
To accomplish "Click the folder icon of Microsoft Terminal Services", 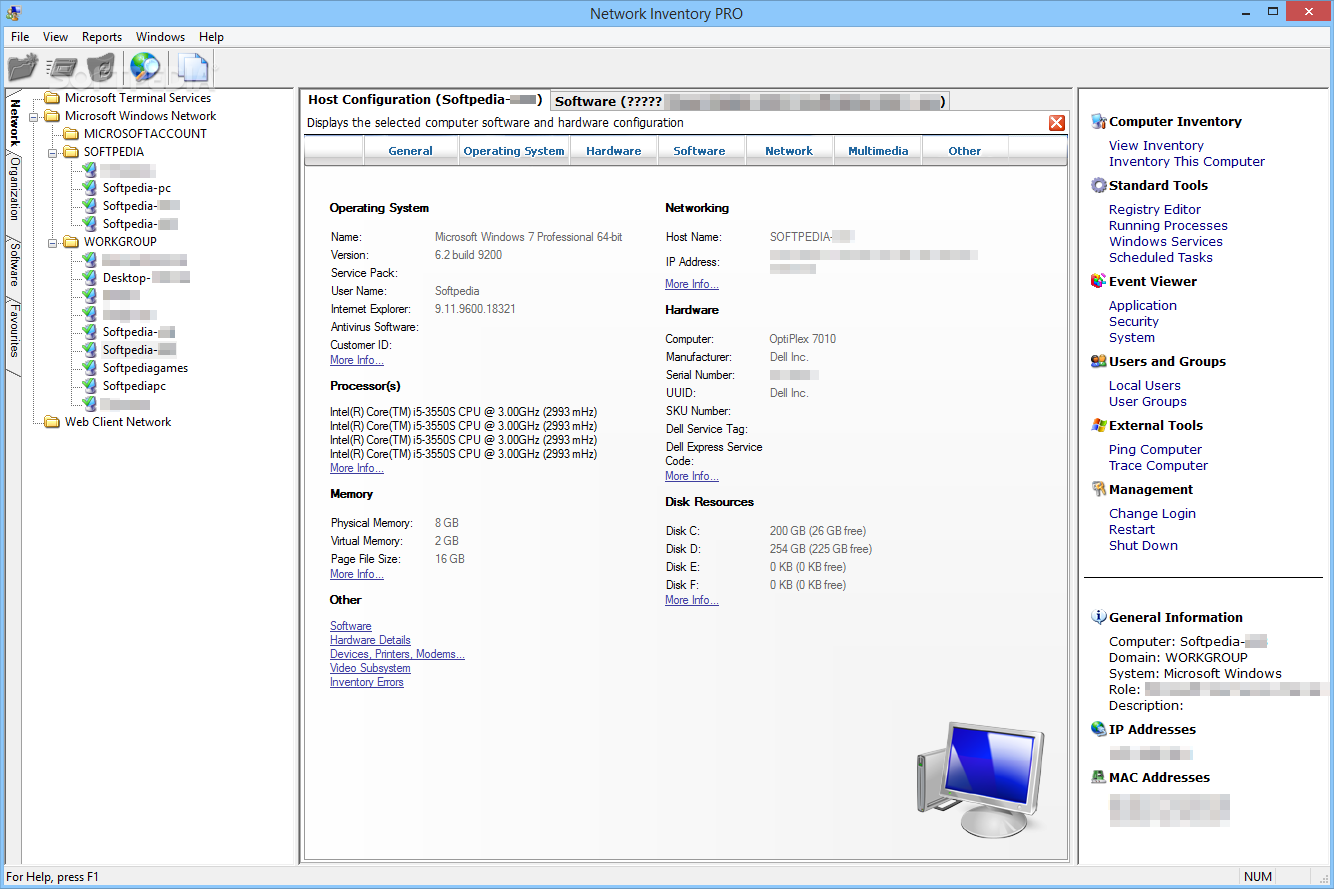I will tap(52, 98).
